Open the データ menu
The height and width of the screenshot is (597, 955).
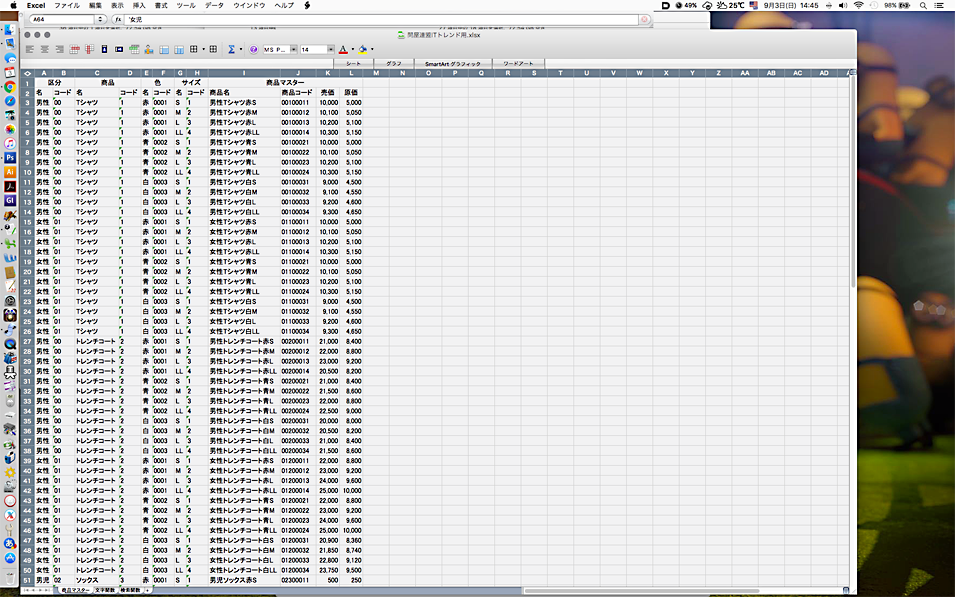click(x=214, y=5)
